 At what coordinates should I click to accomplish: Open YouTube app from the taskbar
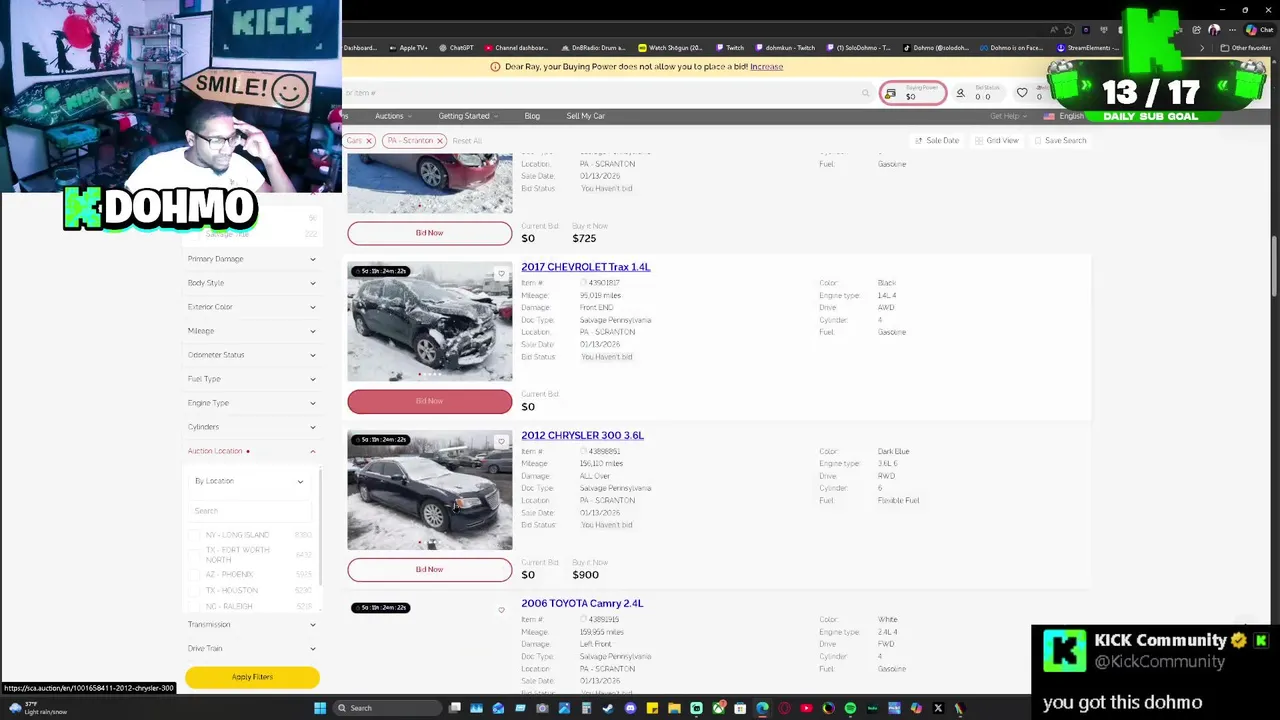click(806, 708)
